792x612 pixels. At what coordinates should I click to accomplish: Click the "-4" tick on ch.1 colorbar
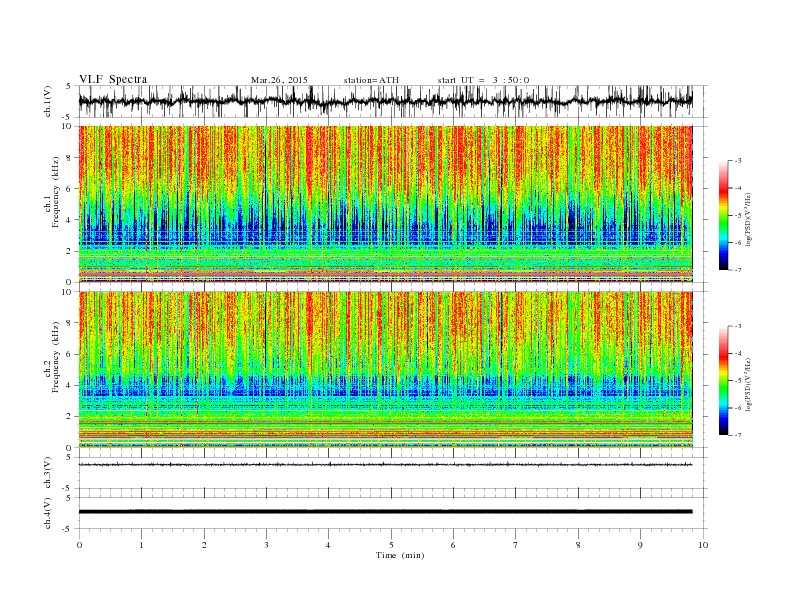pos(738,188)
